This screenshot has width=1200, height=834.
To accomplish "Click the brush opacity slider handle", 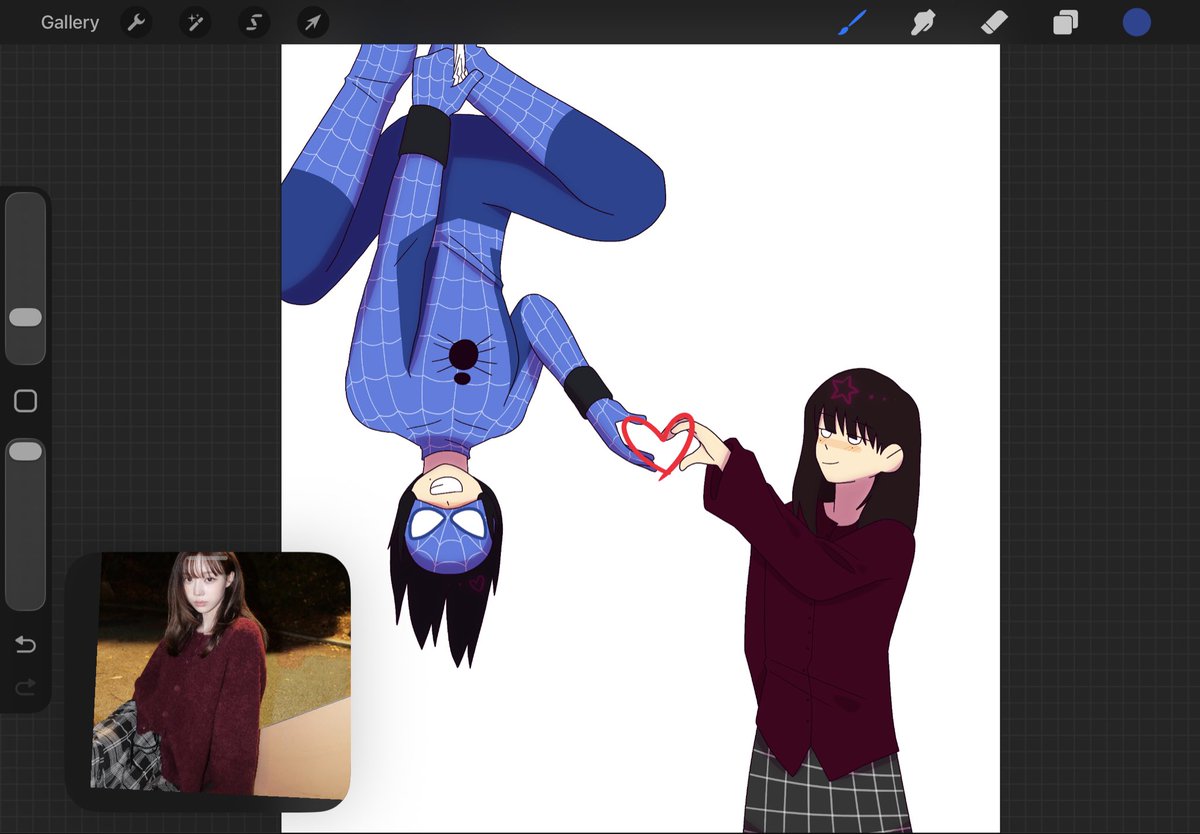I will (x=25, y=452).
